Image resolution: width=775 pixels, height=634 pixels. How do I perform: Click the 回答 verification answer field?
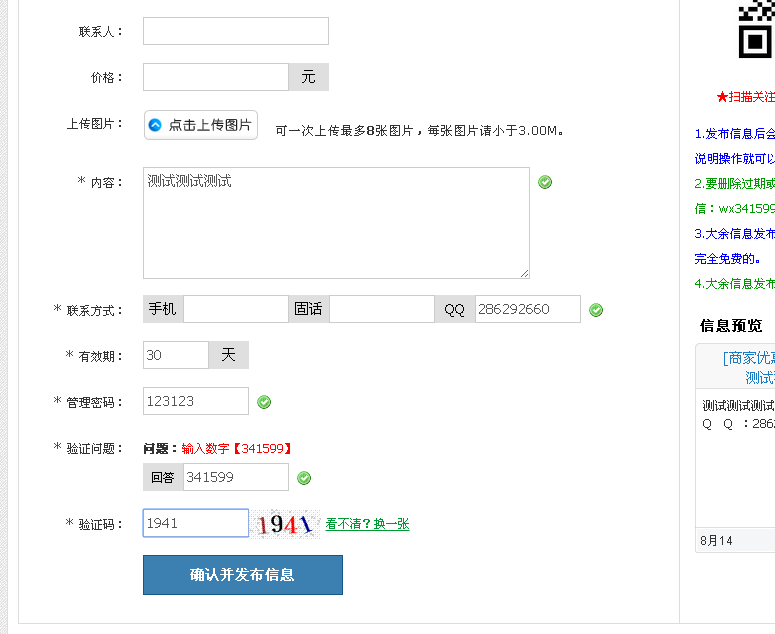coord(235,477)
